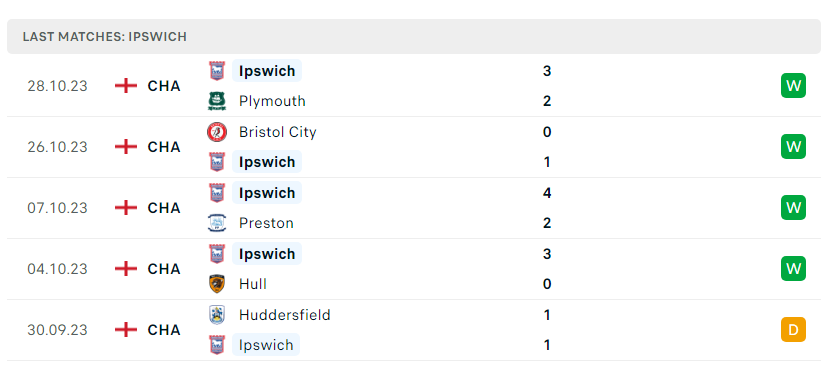This screenshot has width=821, height=370.
Task: Click England flag beside the 26.10.23 match
Action: click(126, 147)
